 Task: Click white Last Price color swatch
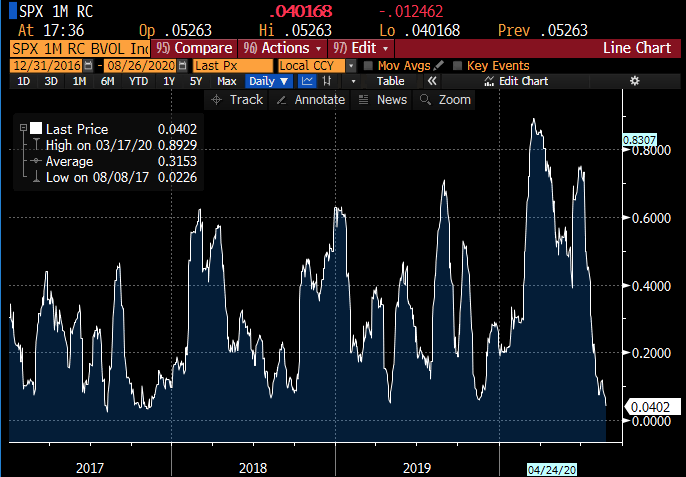36,128
